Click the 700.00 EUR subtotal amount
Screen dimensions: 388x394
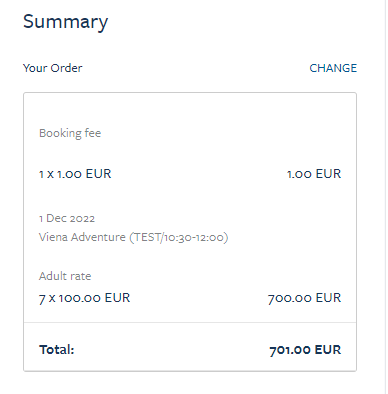305,298
